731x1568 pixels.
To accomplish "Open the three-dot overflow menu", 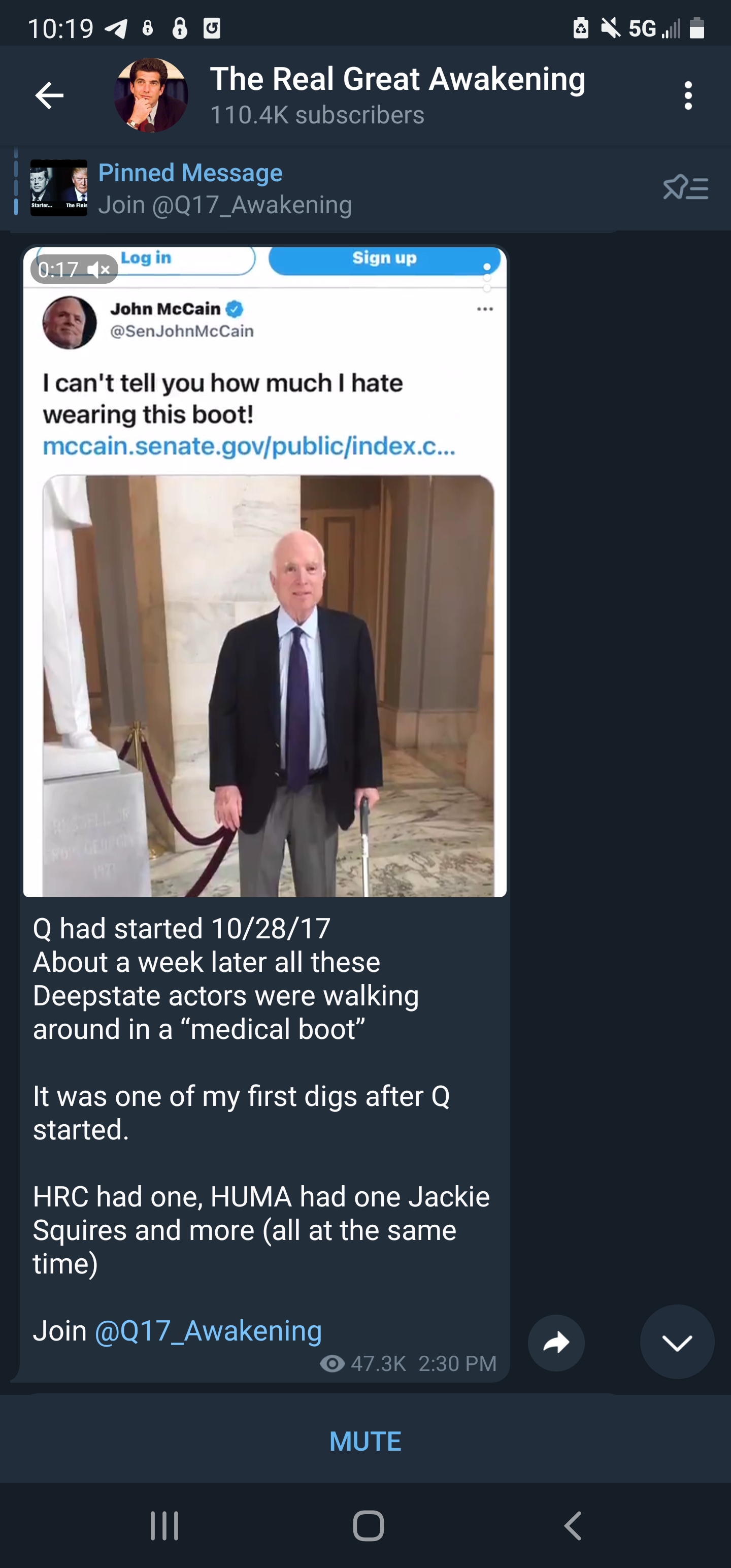I will pos(688,95).
